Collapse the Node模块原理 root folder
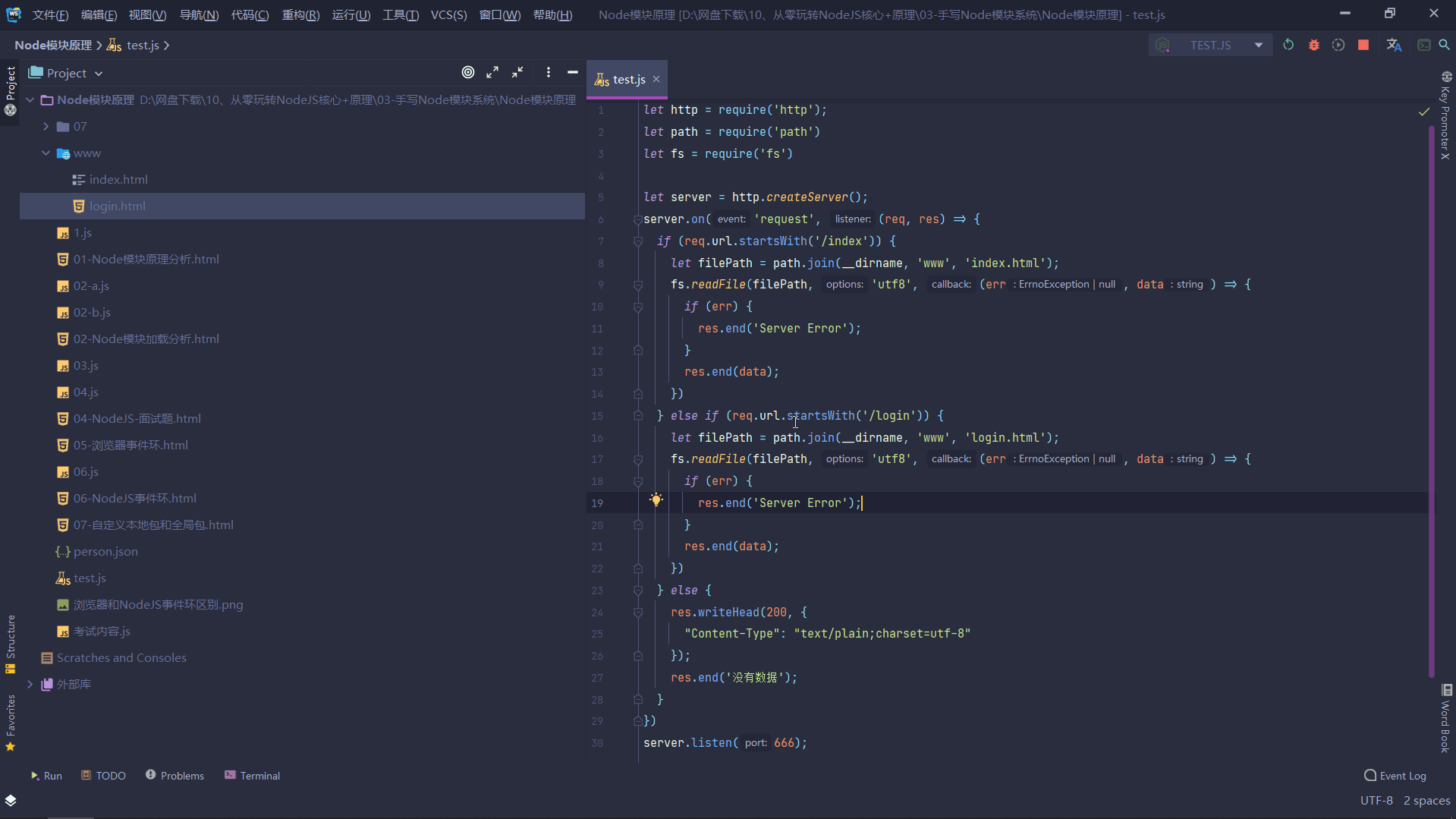This screenshot has height=819, width=1456. pyautogui.click(x=30, y=99)
